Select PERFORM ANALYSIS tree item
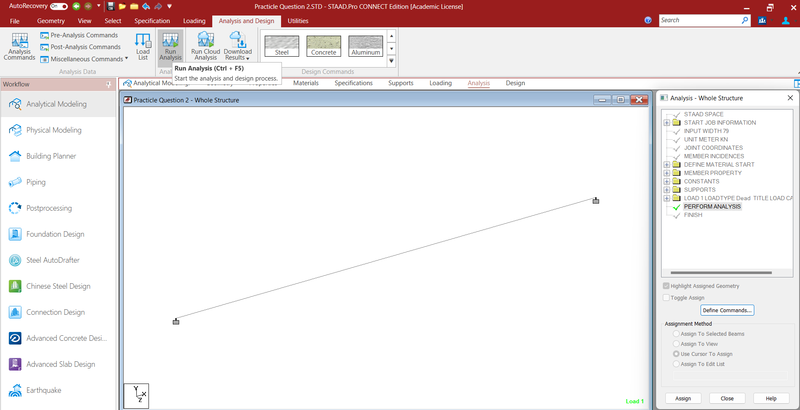Image resolution: width=800 pixels, height=410 pixels. tap(712, 207)
